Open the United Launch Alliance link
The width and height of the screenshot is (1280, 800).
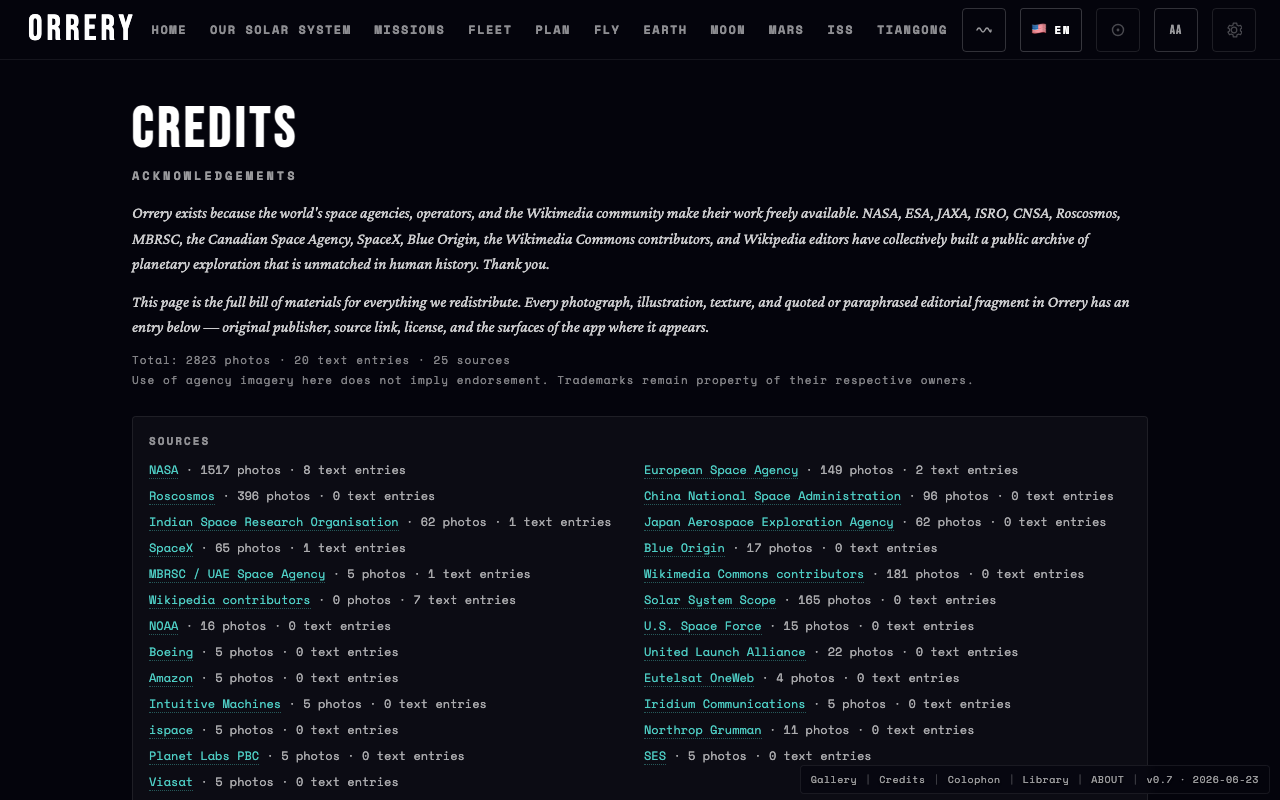725,652
